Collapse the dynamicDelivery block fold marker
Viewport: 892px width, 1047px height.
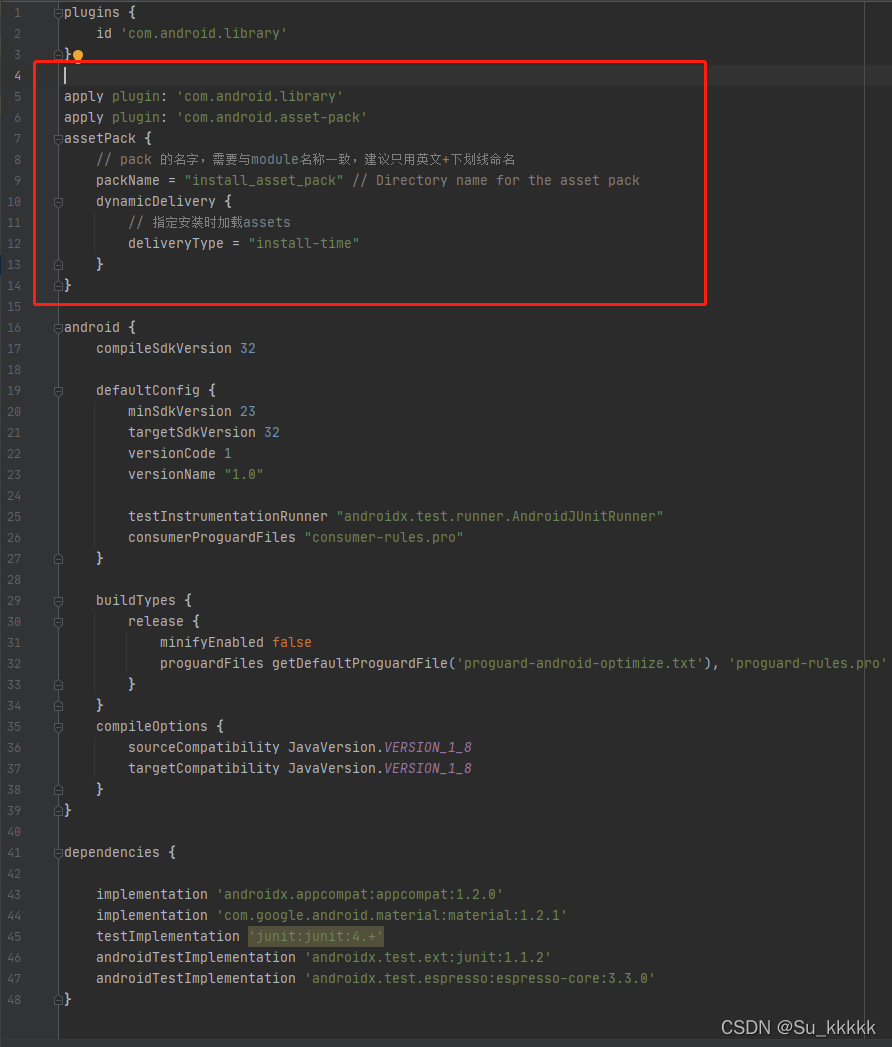click(x=59, y=202)
